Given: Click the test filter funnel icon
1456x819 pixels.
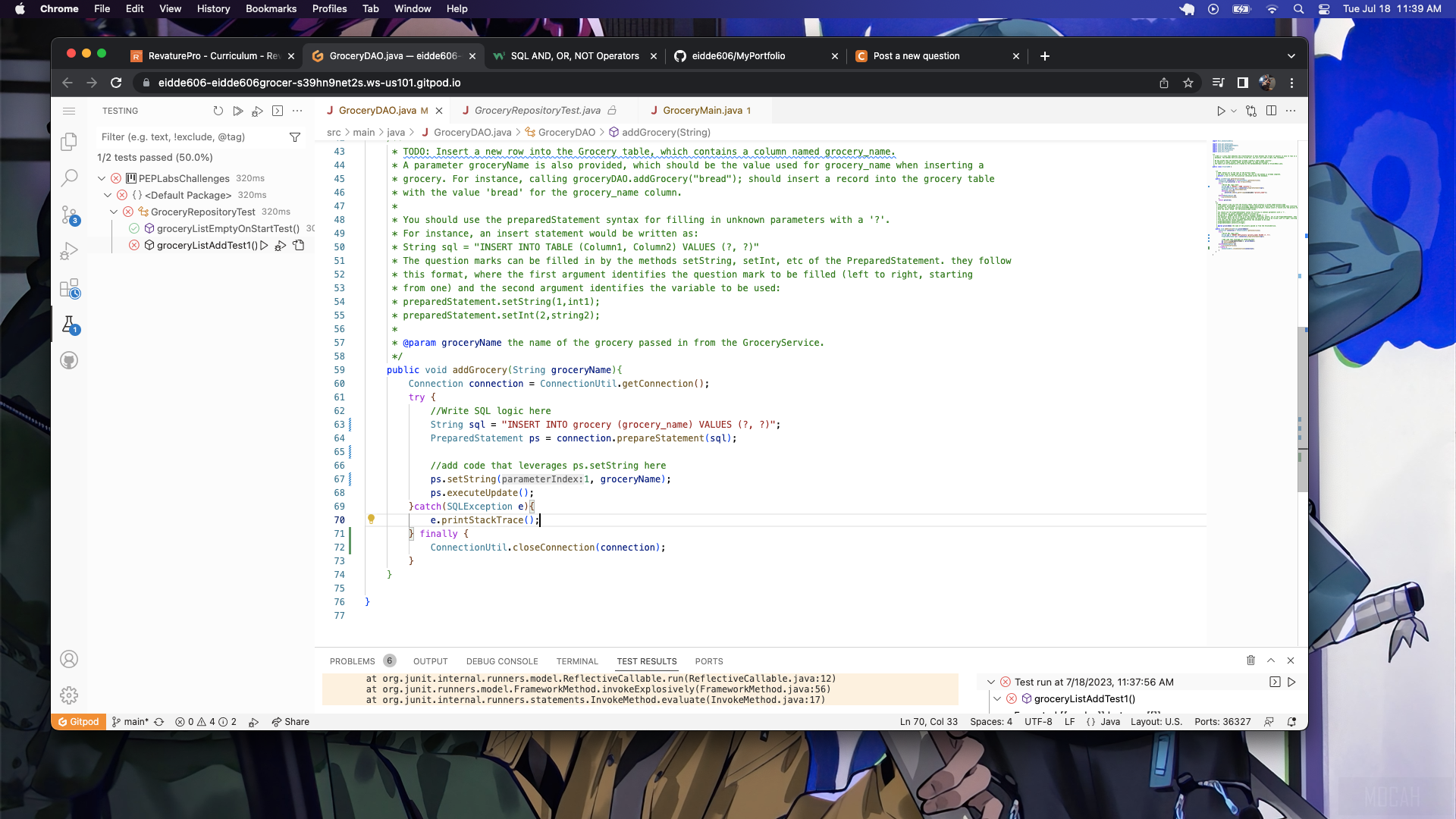Looking at the screenshot, I should 295,137.
